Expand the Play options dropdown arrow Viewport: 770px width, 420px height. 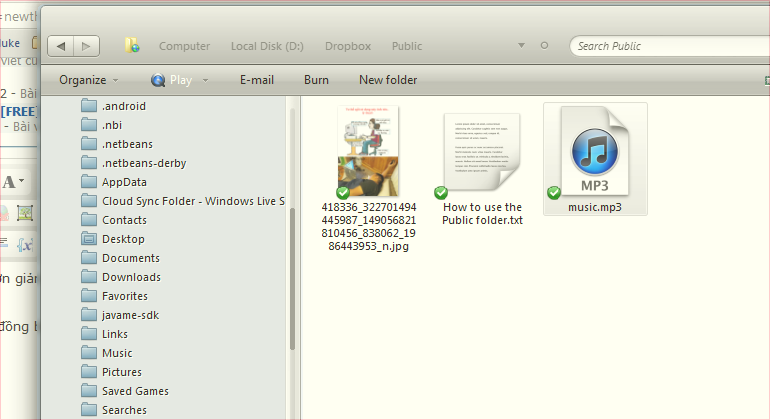tap(206, 80)
